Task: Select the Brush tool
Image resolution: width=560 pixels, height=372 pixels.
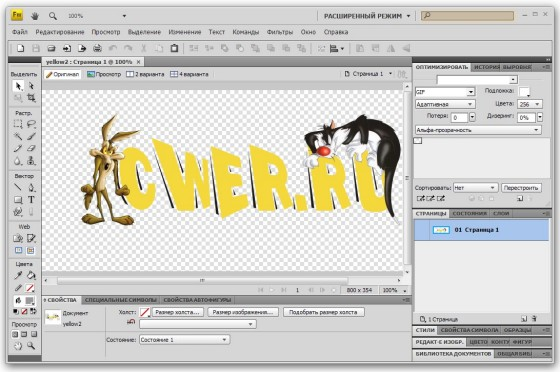Action: pos(31,136)
